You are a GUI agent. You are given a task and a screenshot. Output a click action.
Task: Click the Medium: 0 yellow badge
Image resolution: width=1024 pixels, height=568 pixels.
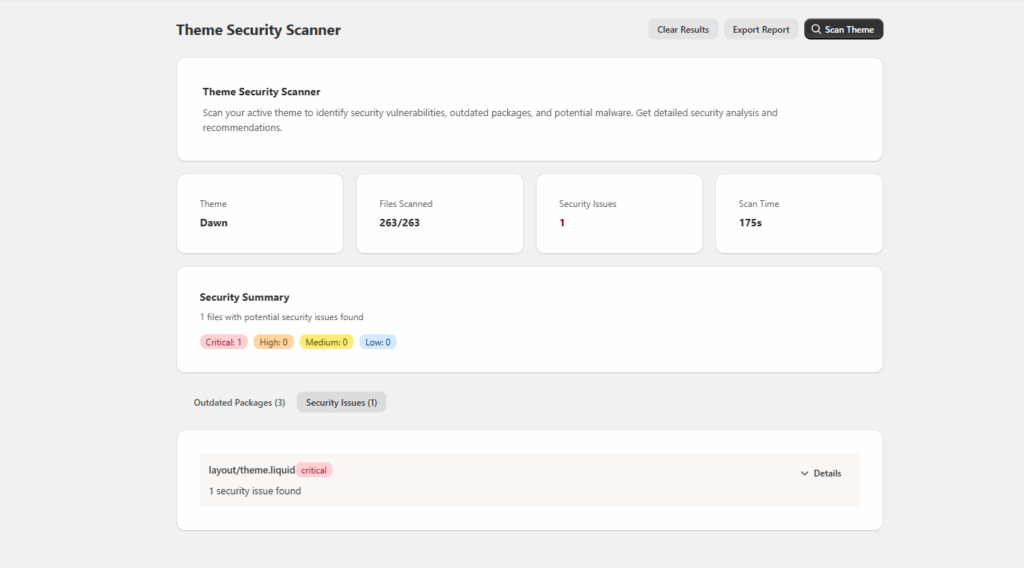(x=327, y=342)
